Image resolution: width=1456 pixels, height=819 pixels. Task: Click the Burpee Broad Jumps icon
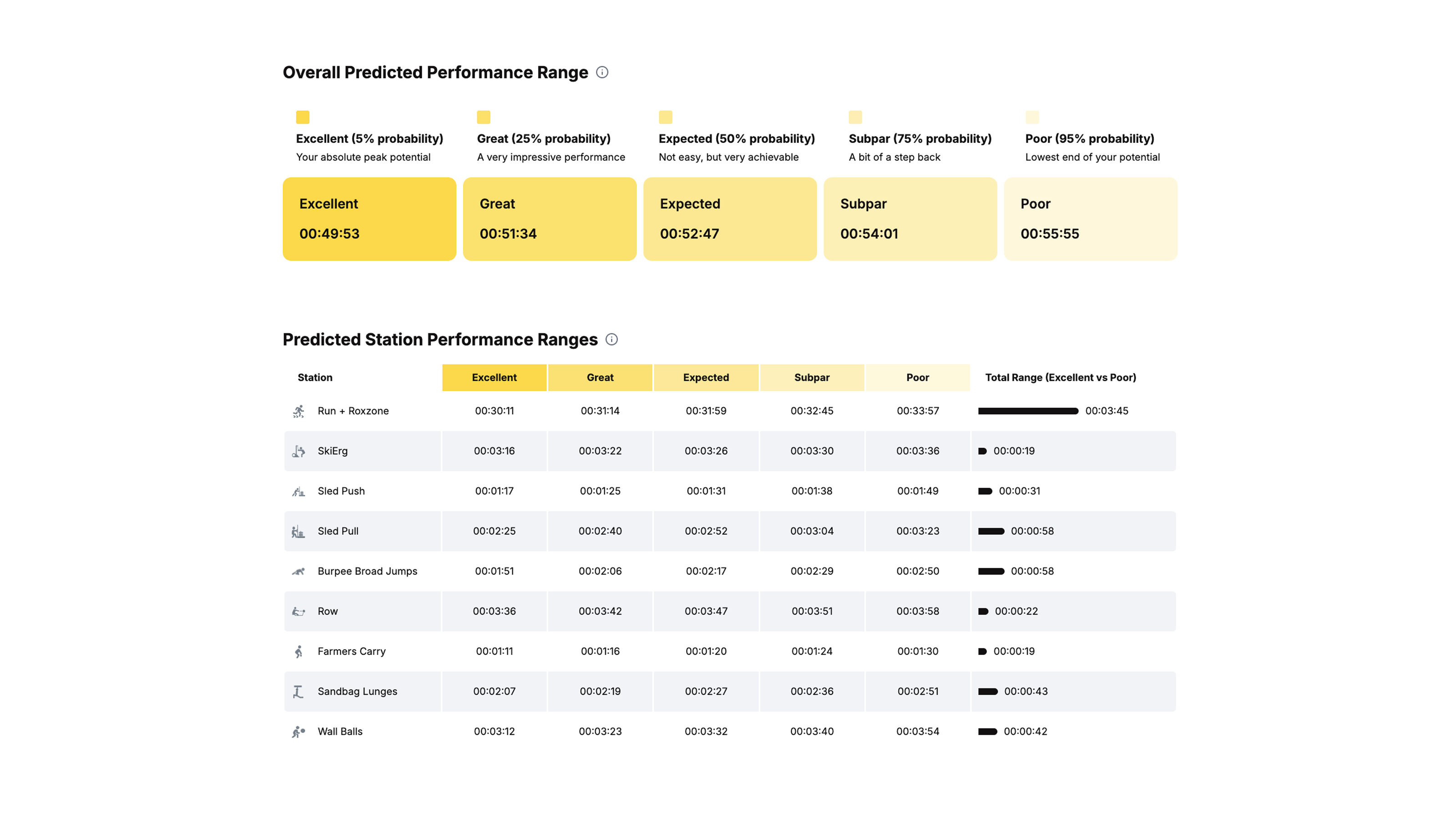[298, 571]
